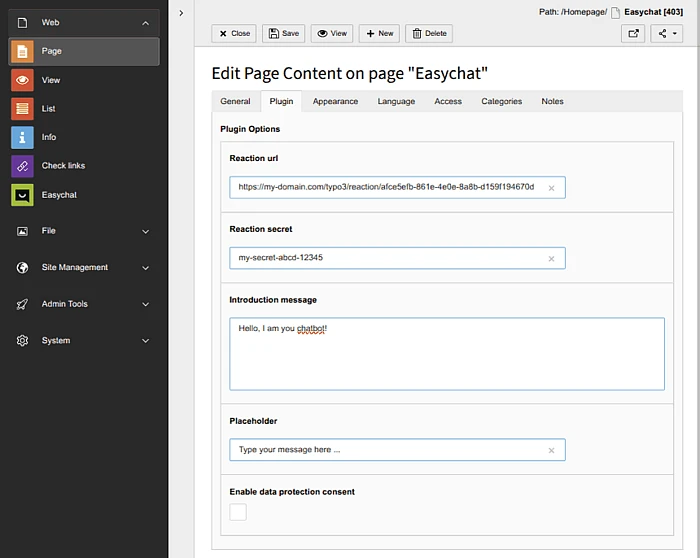This screenshot has width=700, height=558.
Task: Click the Path /Homepage/ text
Action: point(573,12)
